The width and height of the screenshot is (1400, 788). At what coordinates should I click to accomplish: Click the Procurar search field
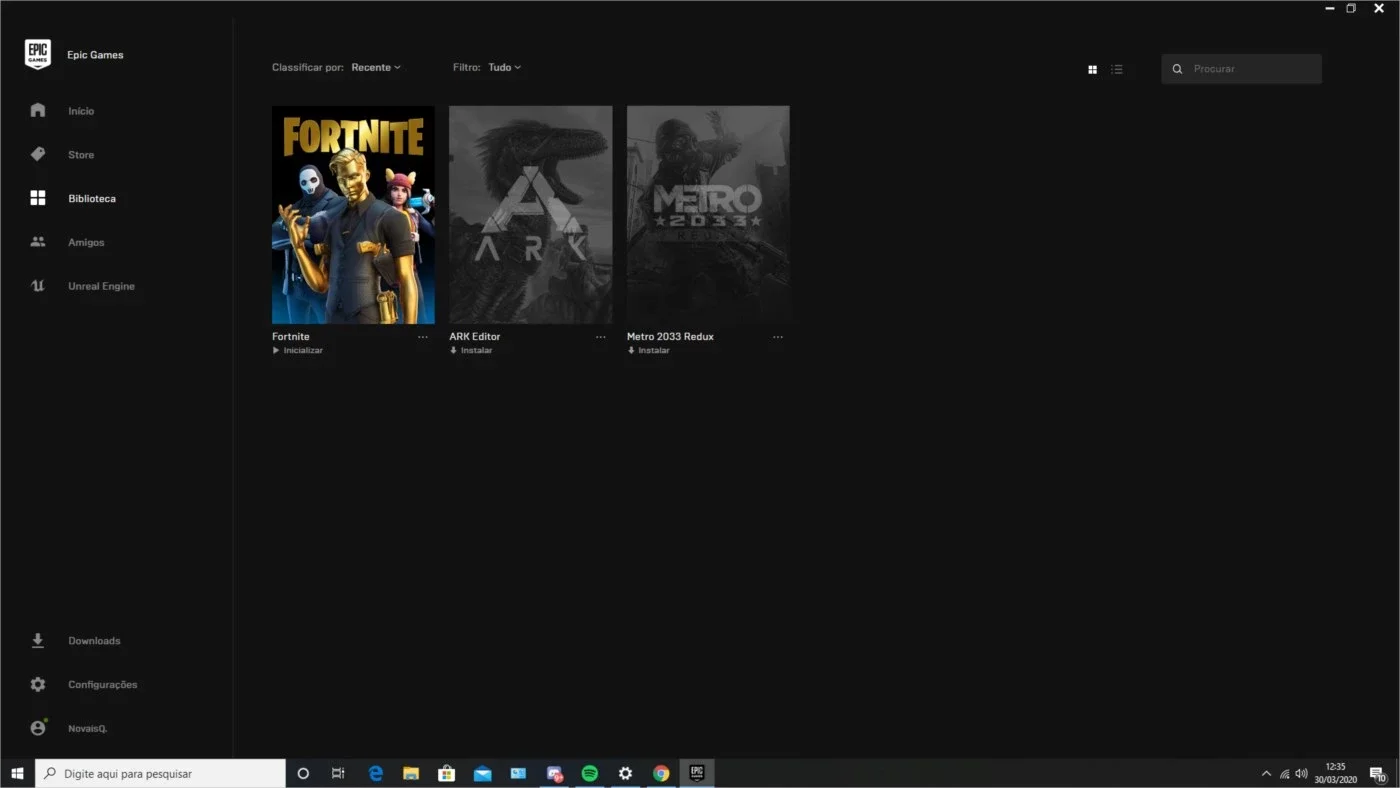coord(1241,69)
